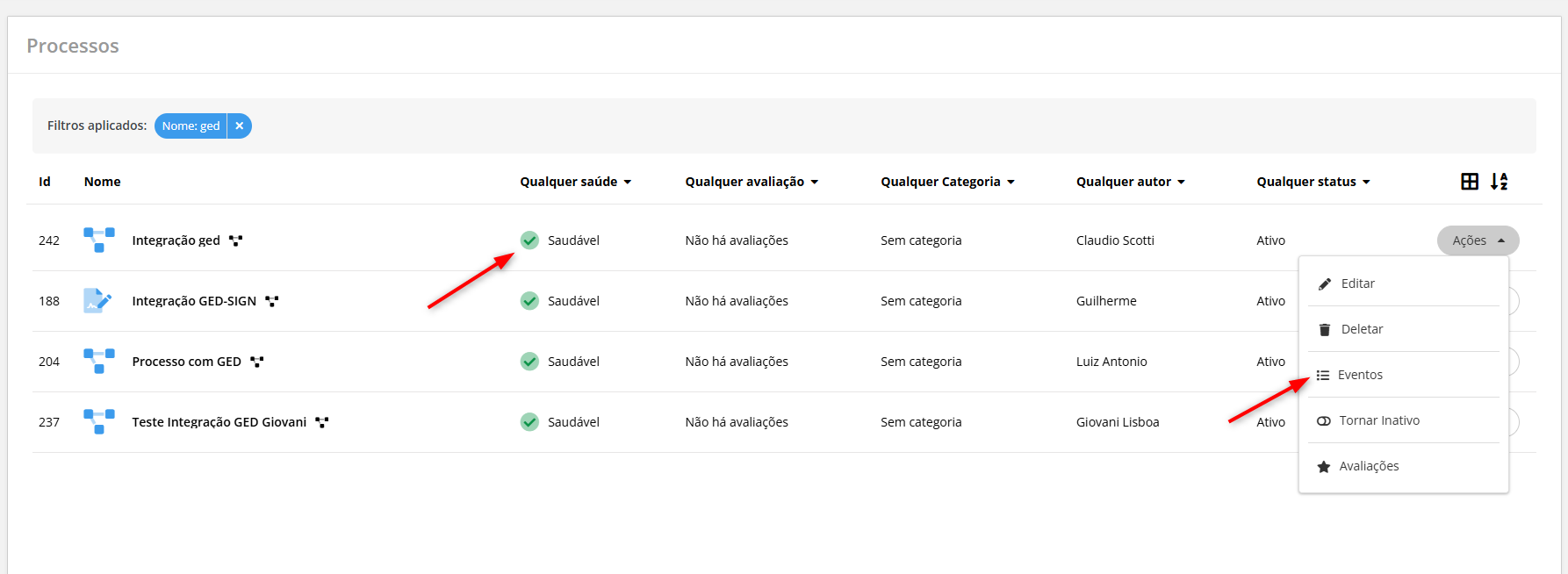The height and width of the screenshot is (574, 1568).
Task: Remove the 'Nome: ged' filter
Action: (x=239, y=126)
